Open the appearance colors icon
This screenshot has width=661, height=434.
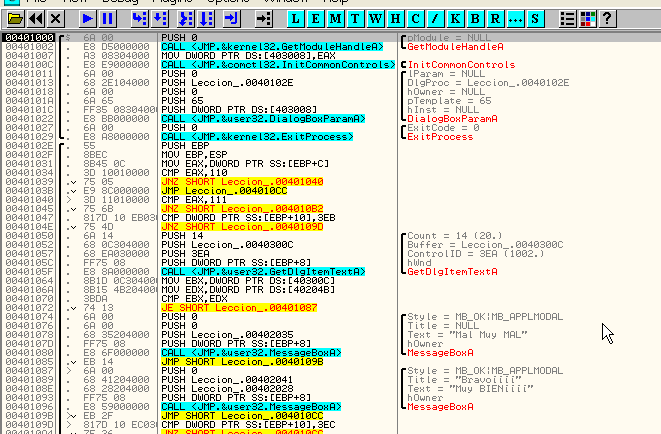tap(586, 19)
